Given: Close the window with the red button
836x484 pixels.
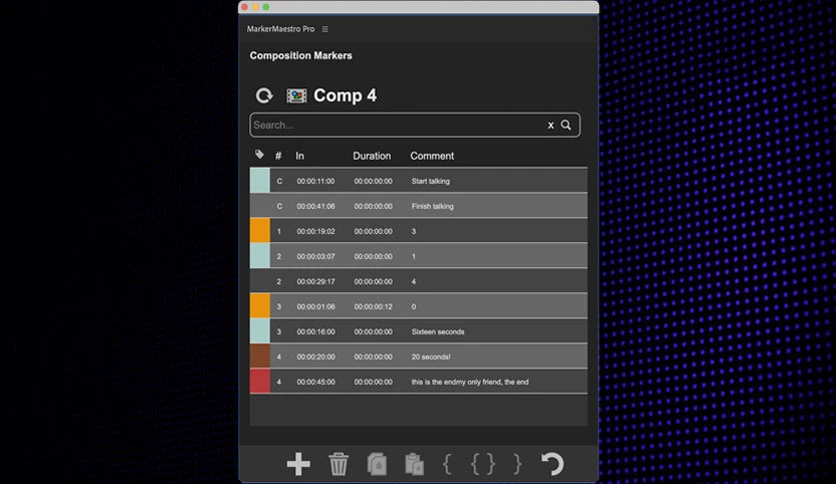Looking at the screenshot, I should (245, 7).
